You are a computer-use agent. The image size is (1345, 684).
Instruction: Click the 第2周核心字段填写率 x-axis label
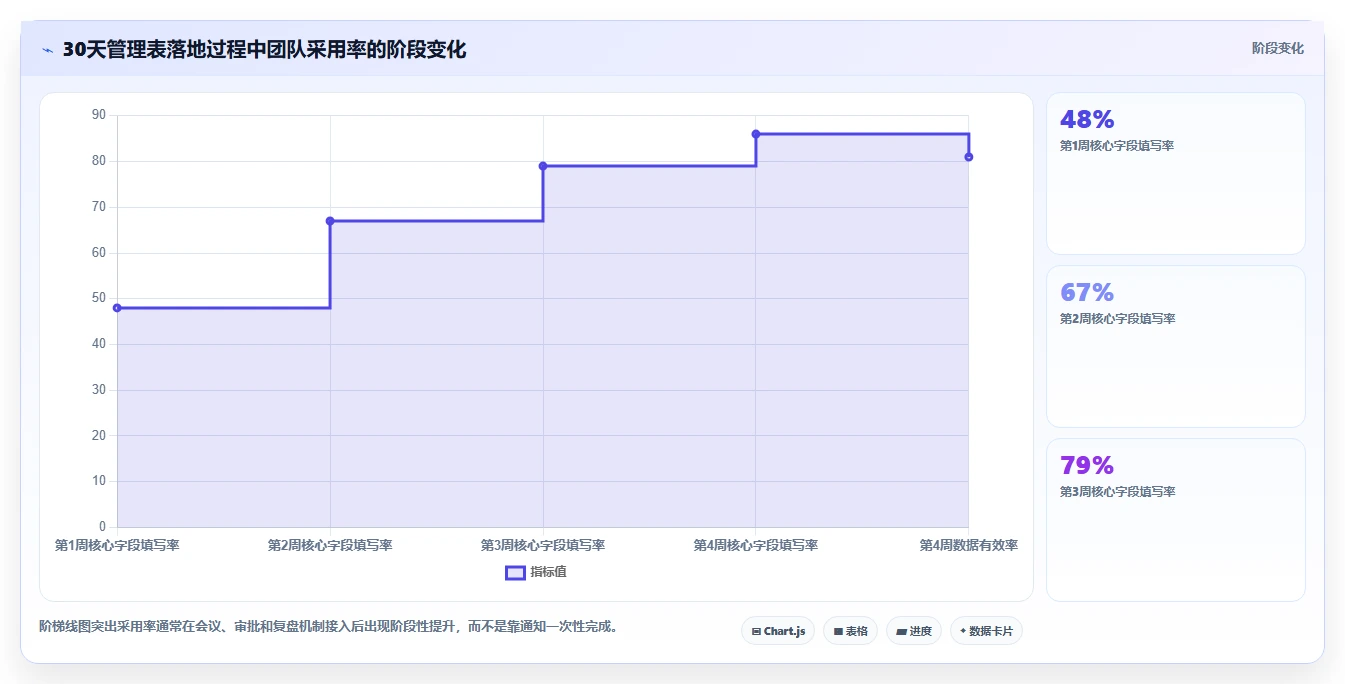coord(330,545)
